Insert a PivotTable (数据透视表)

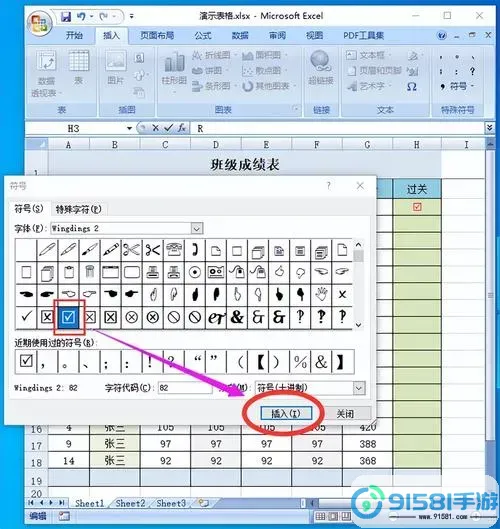click(46, 73)
